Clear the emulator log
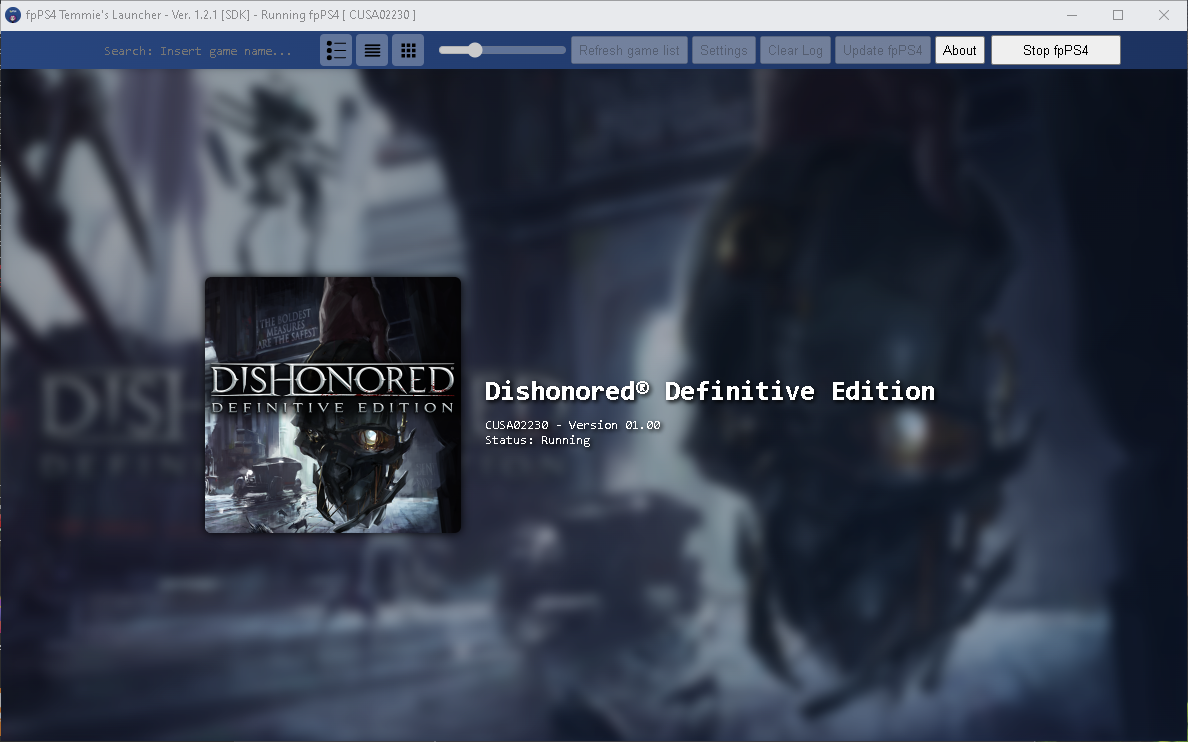Viewport: 1188px width, 742px height. pyautogui.click(x=795, y=49)
